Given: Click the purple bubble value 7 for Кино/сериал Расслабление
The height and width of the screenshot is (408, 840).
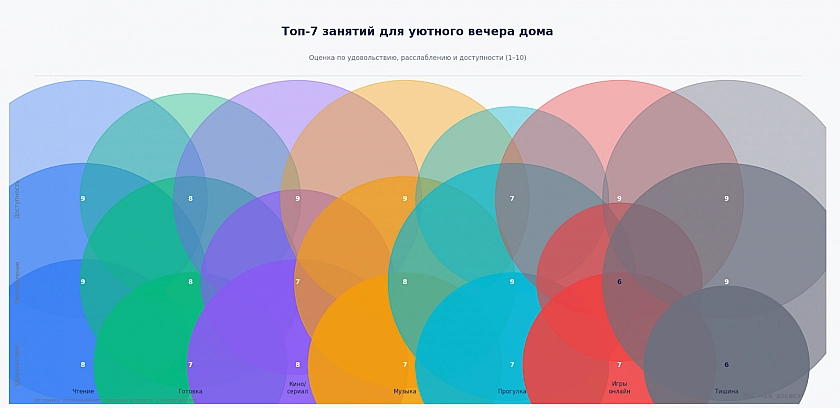Looking at the screenshot, I should tap(297, 282).
